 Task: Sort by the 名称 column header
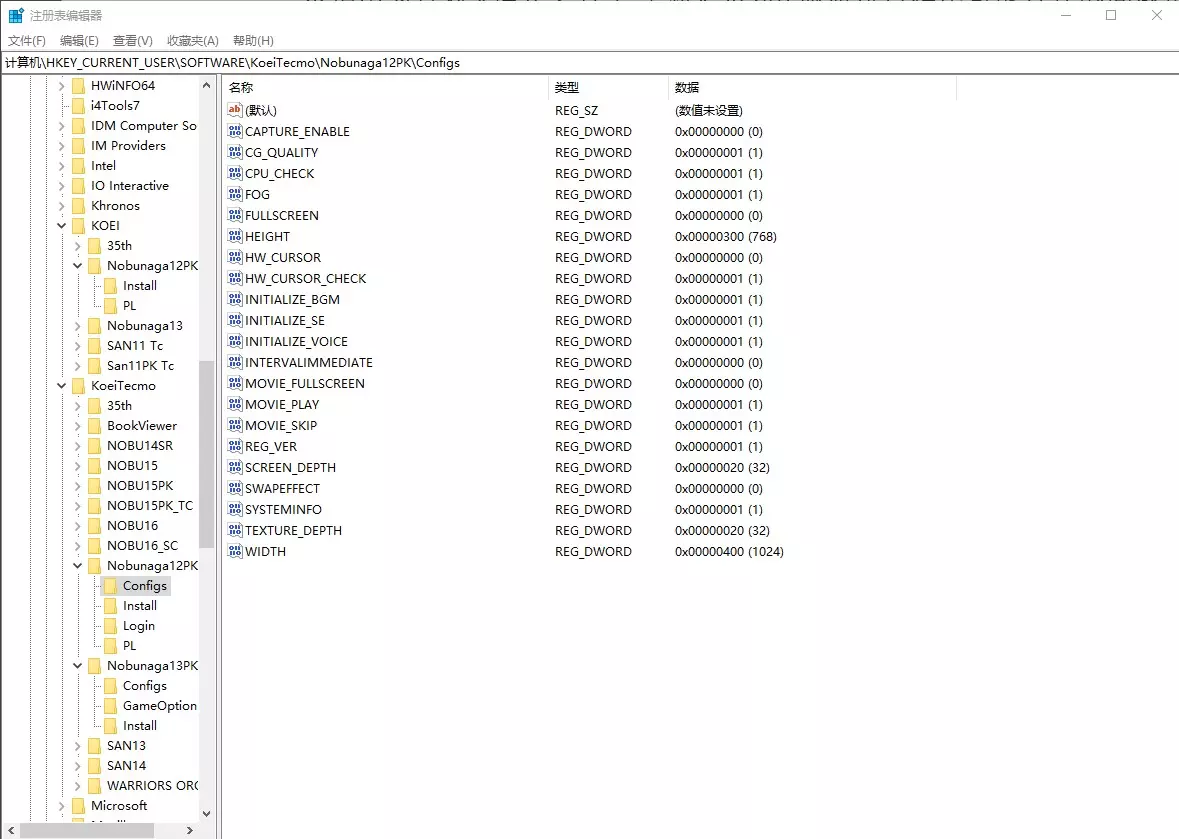tap(385, 88)
